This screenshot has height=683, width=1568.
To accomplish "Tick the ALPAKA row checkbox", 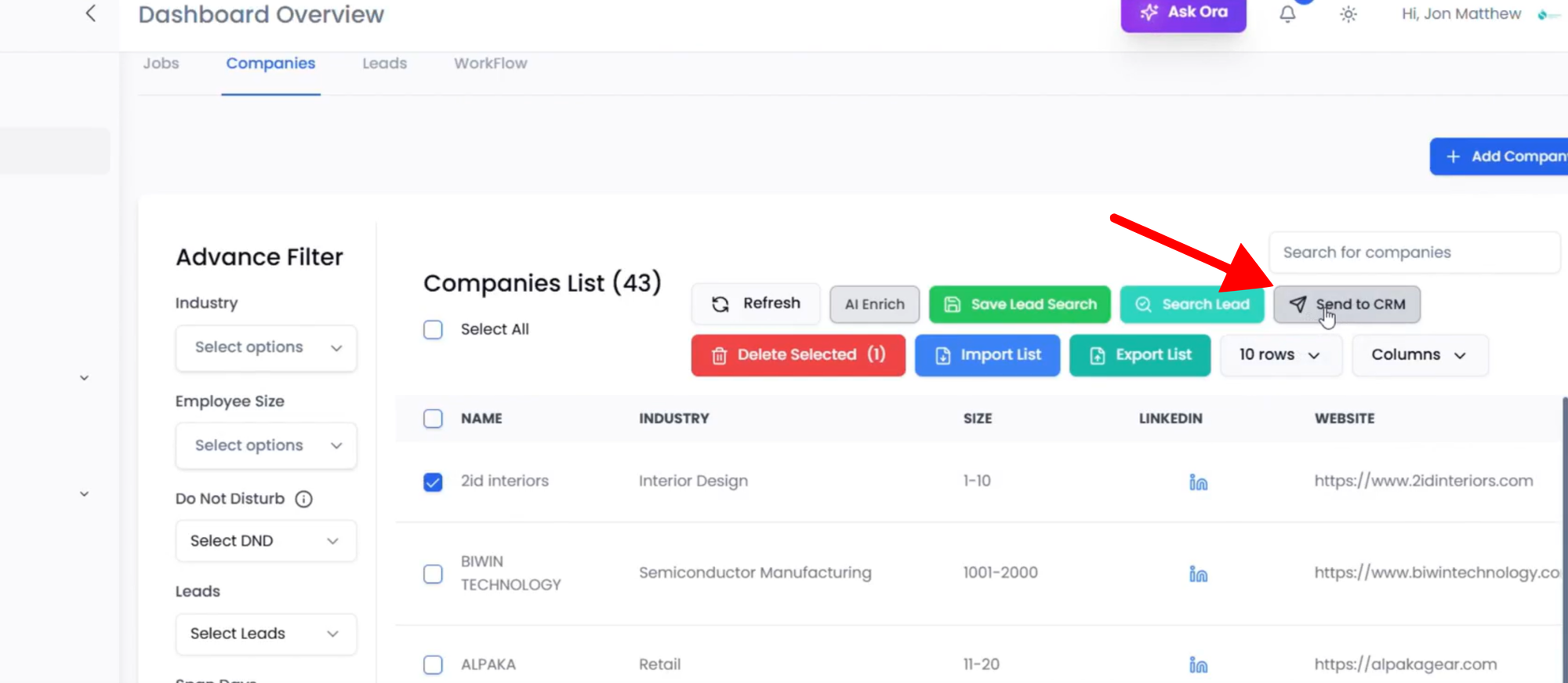I will pyautogui.click(x=433, y=665).
